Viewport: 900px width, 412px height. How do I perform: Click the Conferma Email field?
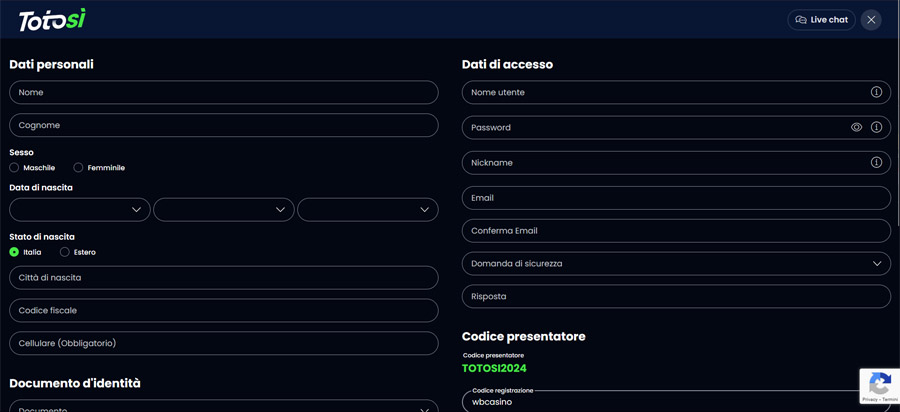(676, 231)
